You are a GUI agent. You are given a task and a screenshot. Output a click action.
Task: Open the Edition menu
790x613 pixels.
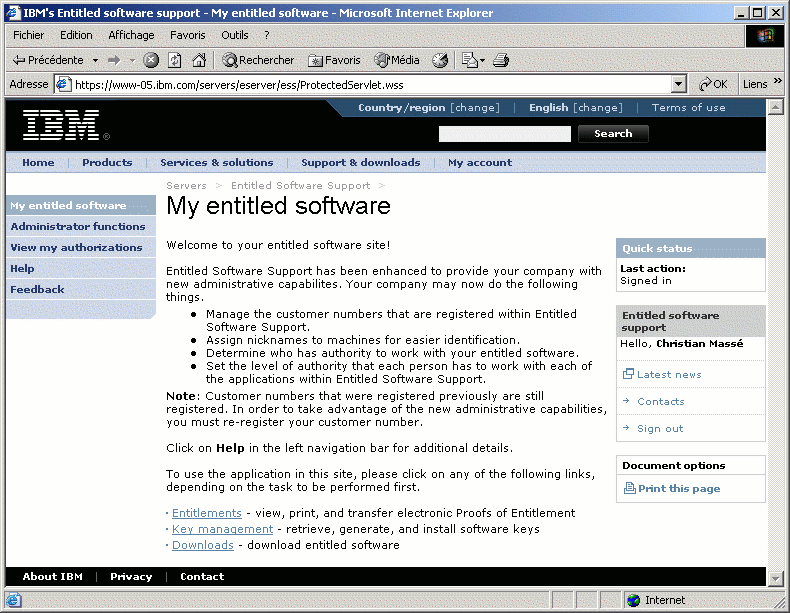[76, 35]
